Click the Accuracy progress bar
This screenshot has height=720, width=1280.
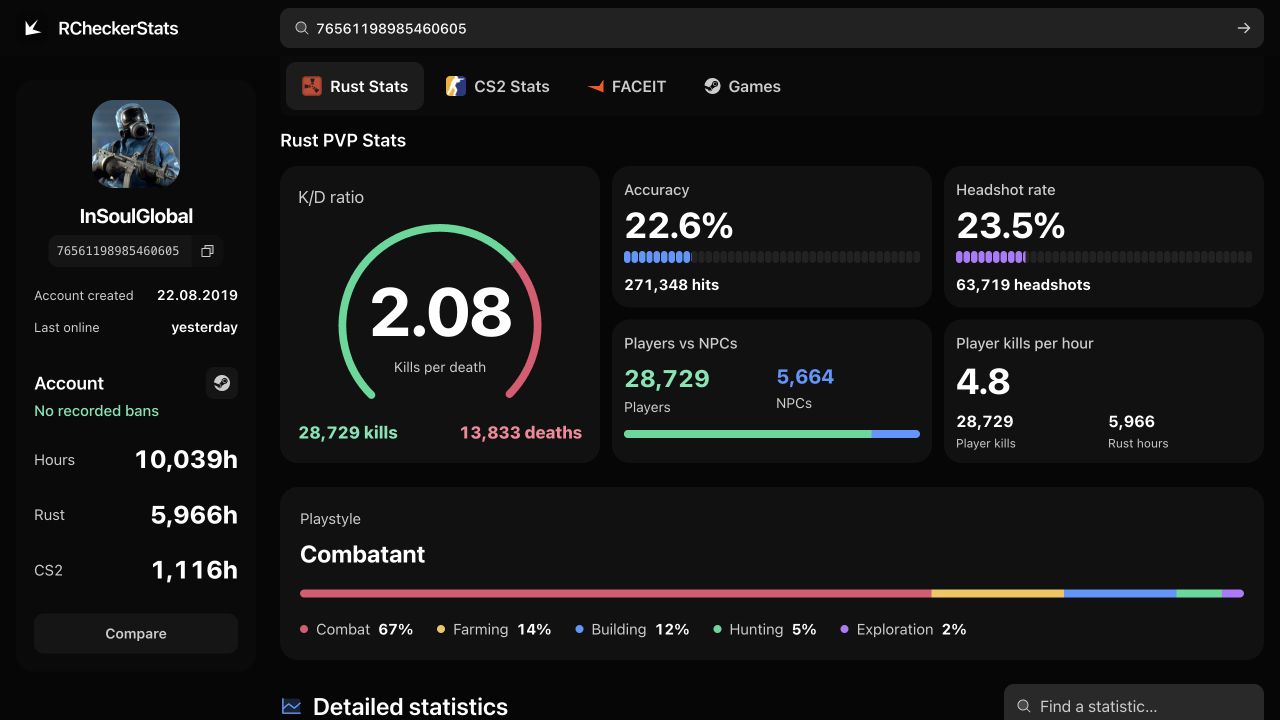coord(772,257)
